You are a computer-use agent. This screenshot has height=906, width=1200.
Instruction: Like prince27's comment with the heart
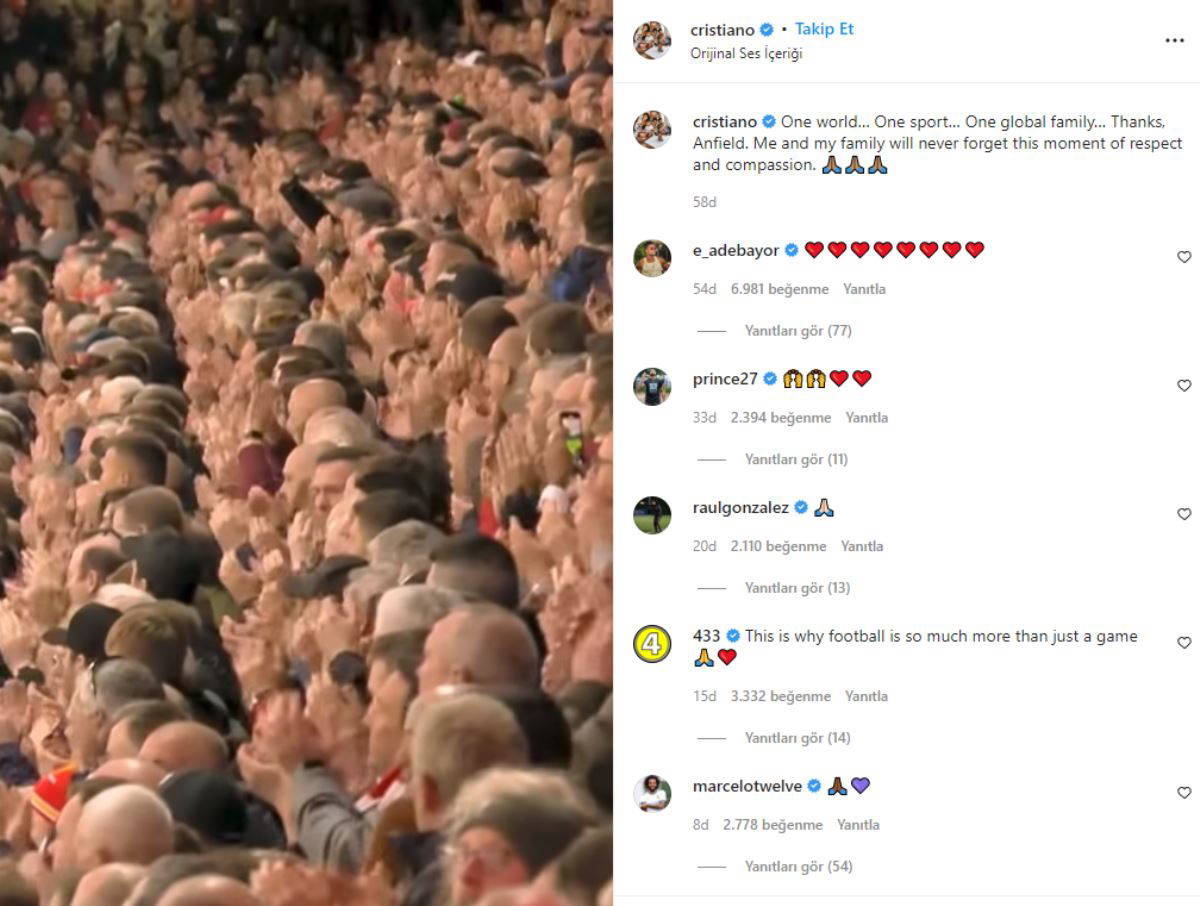[x=1184, y=386]
